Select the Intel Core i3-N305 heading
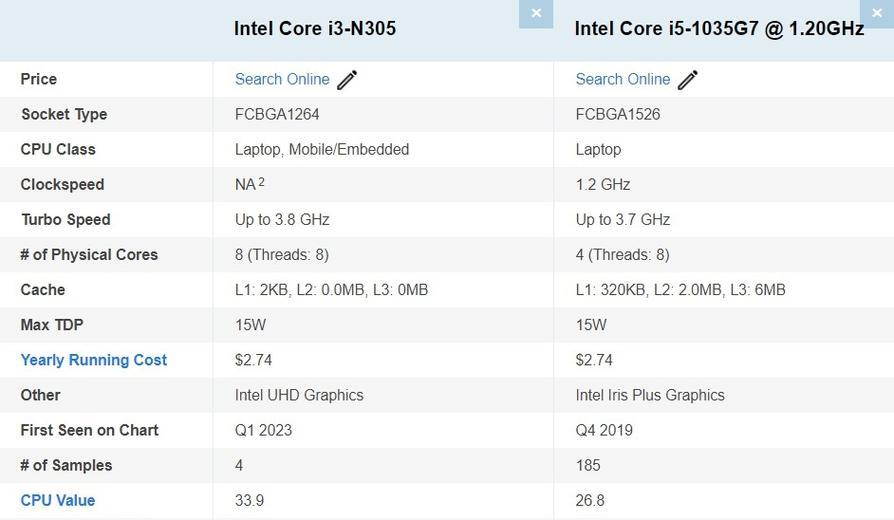Screen dimensions: 894x520 click(x=315, y=29)
